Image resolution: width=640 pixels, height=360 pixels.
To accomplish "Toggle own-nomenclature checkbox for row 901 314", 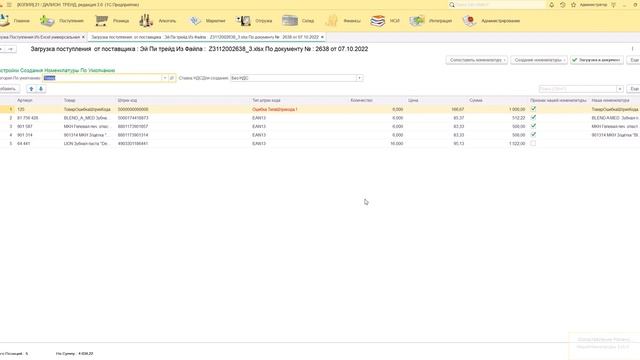I will [533, 135].
